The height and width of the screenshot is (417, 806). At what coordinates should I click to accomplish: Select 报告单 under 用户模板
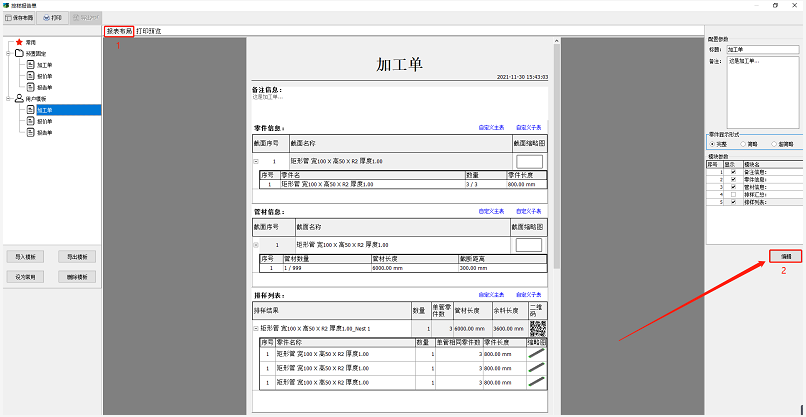(44, 133)
